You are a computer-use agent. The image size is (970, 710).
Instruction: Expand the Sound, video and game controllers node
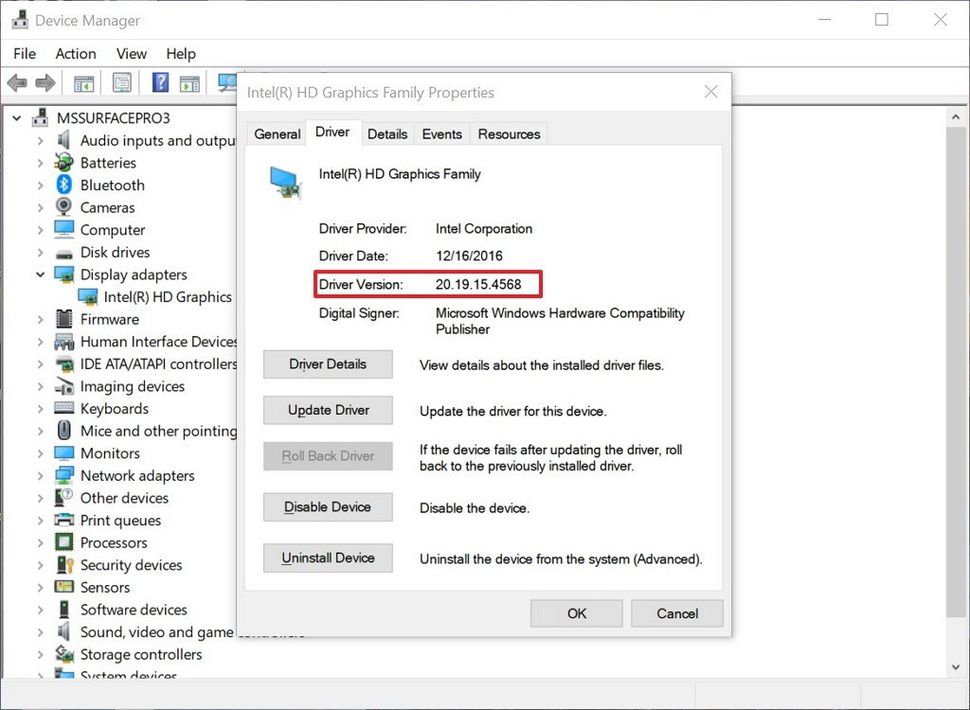(x=40, y=632)
